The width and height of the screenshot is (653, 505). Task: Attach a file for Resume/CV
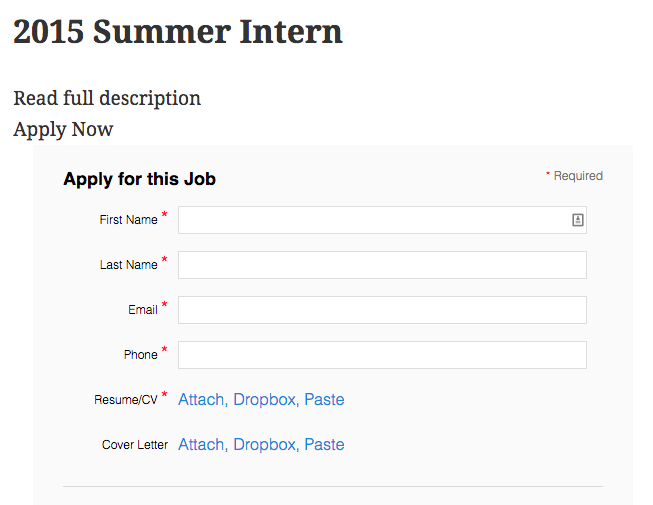(x=201, y=399)
